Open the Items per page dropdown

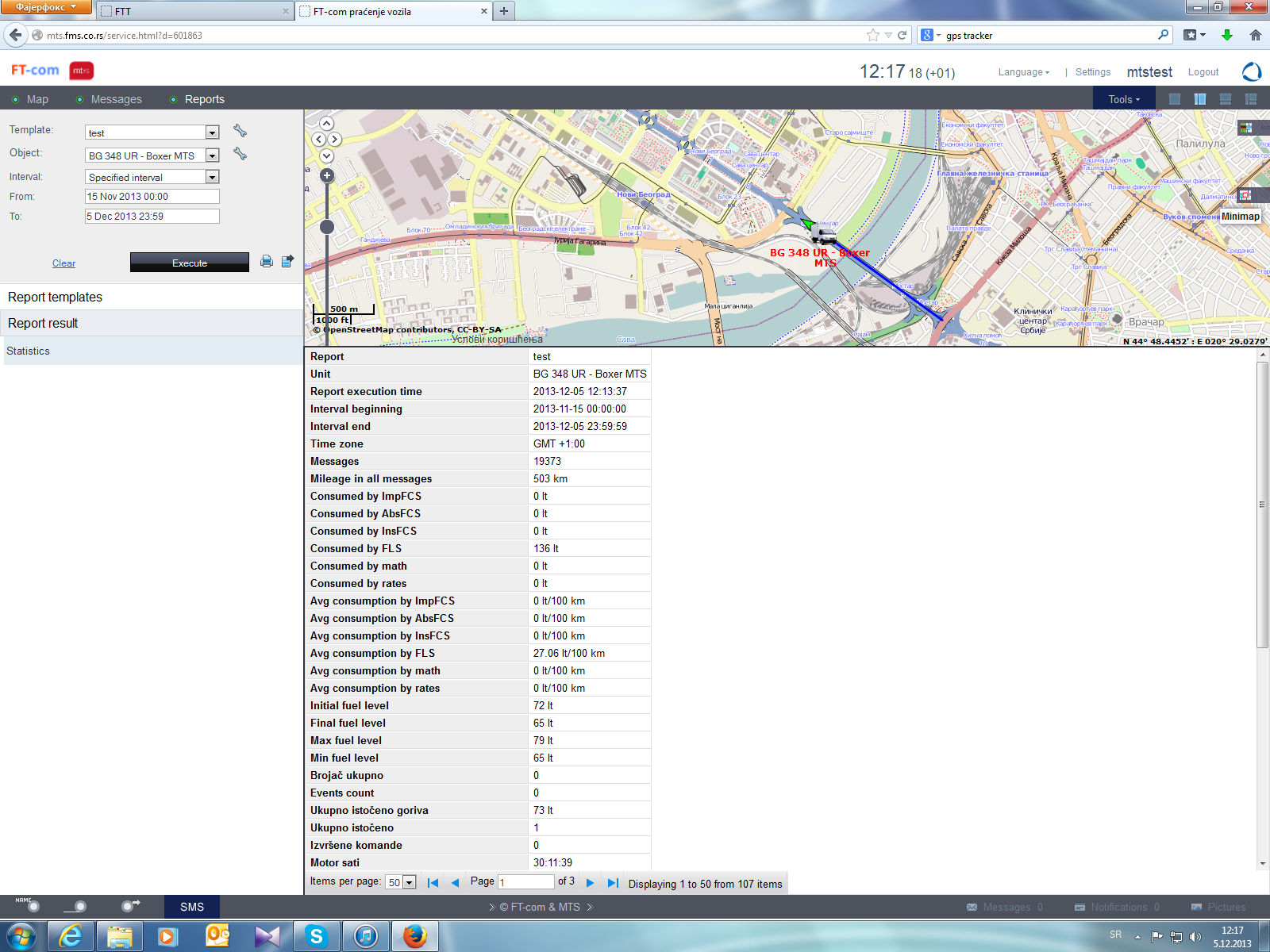[409, 882]
